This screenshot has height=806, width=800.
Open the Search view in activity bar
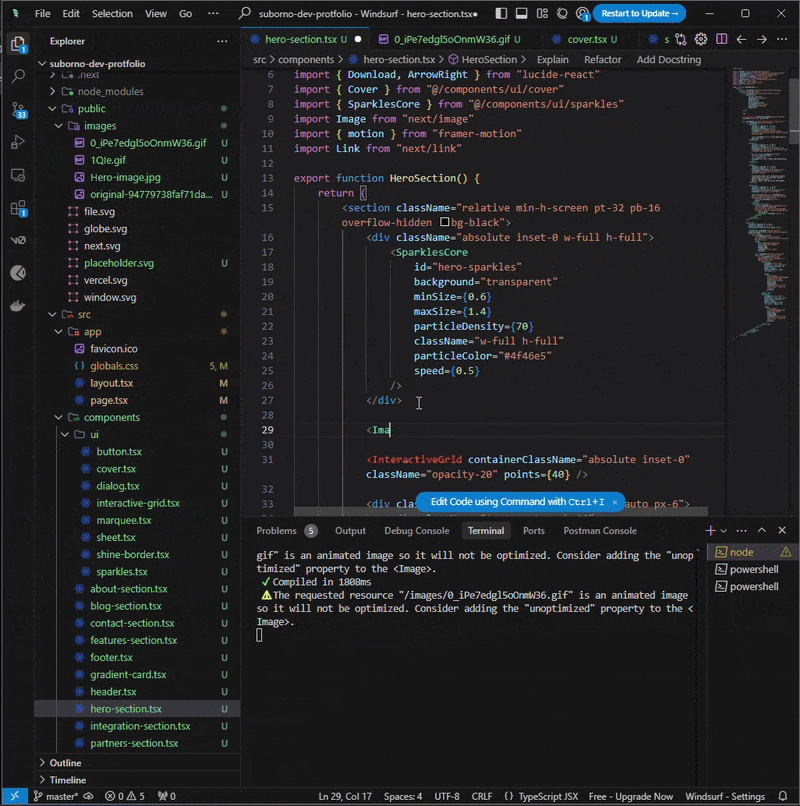[18, 76]
